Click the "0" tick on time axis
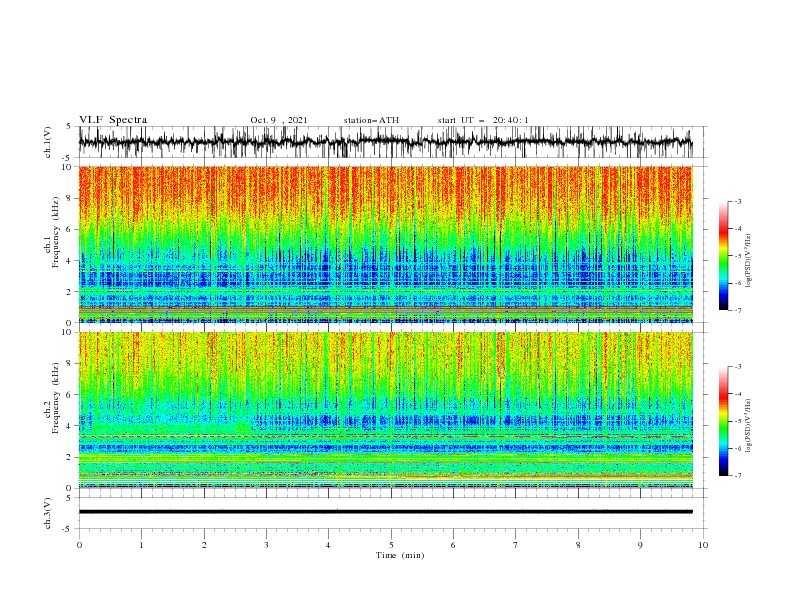 (x=79, y=545)
